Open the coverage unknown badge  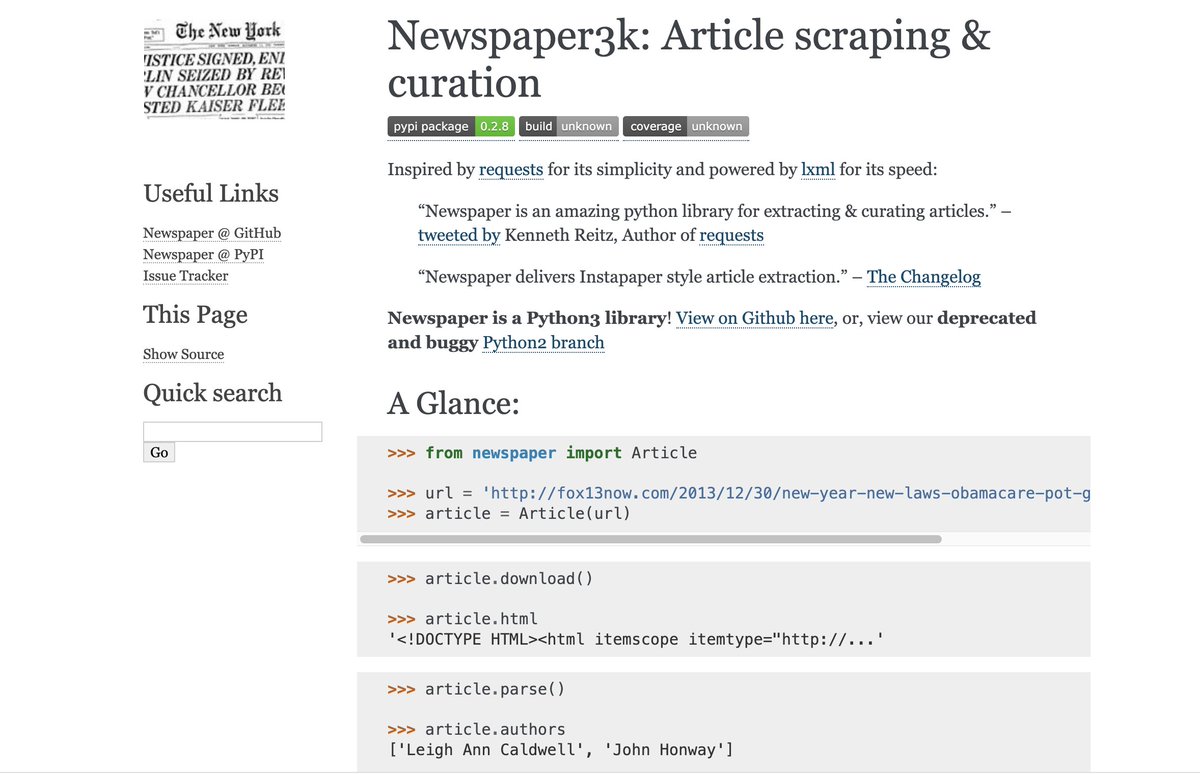tap(686, 126)
